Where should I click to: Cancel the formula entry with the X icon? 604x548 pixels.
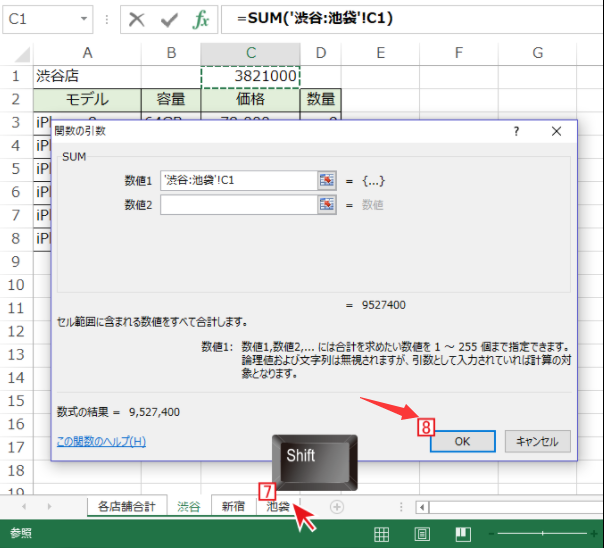click(x=136, y=19)
